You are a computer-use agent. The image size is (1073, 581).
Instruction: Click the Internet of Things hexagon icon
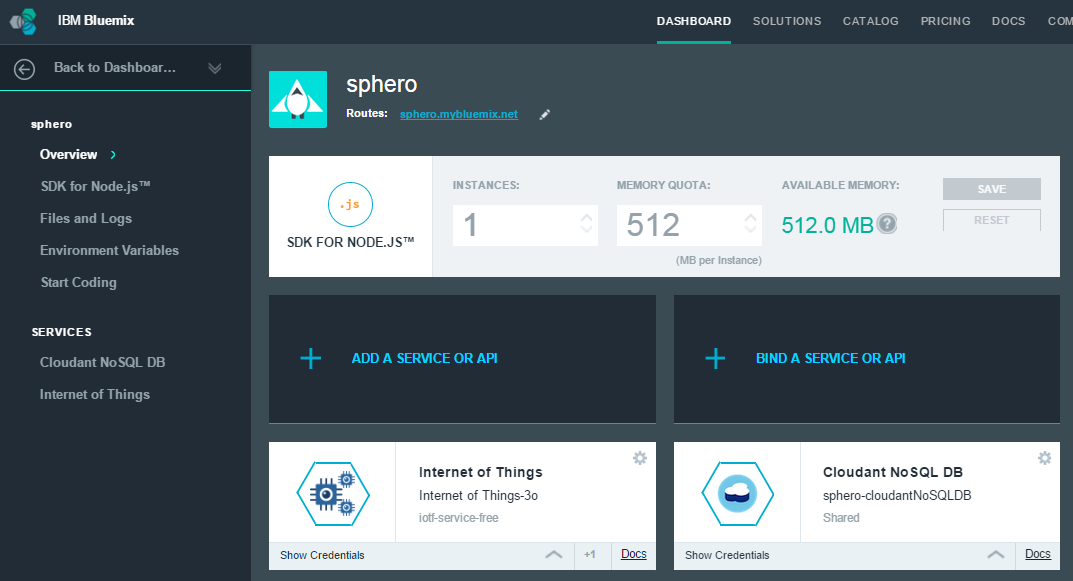pos(333,493)
